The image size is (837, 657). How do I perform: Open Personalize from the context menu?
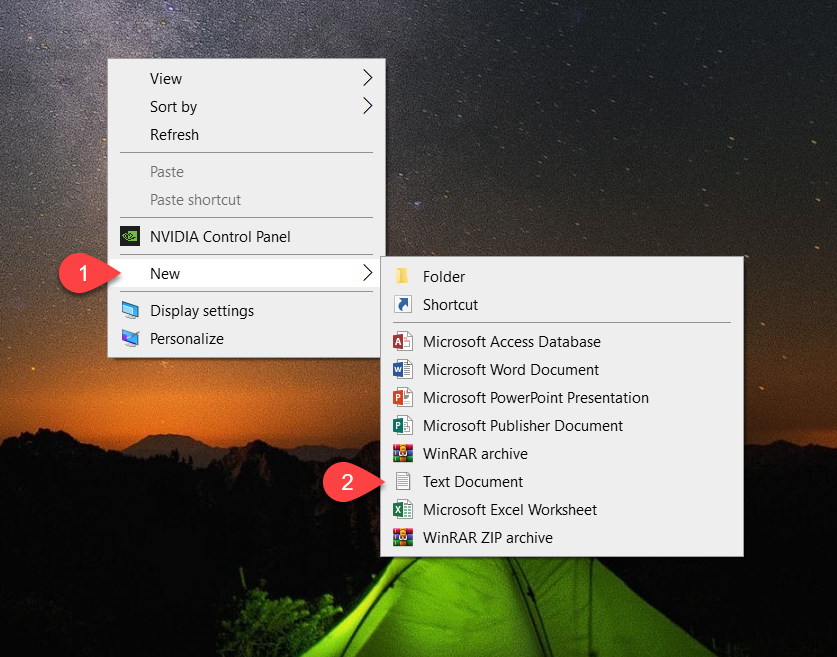(187, 339)
